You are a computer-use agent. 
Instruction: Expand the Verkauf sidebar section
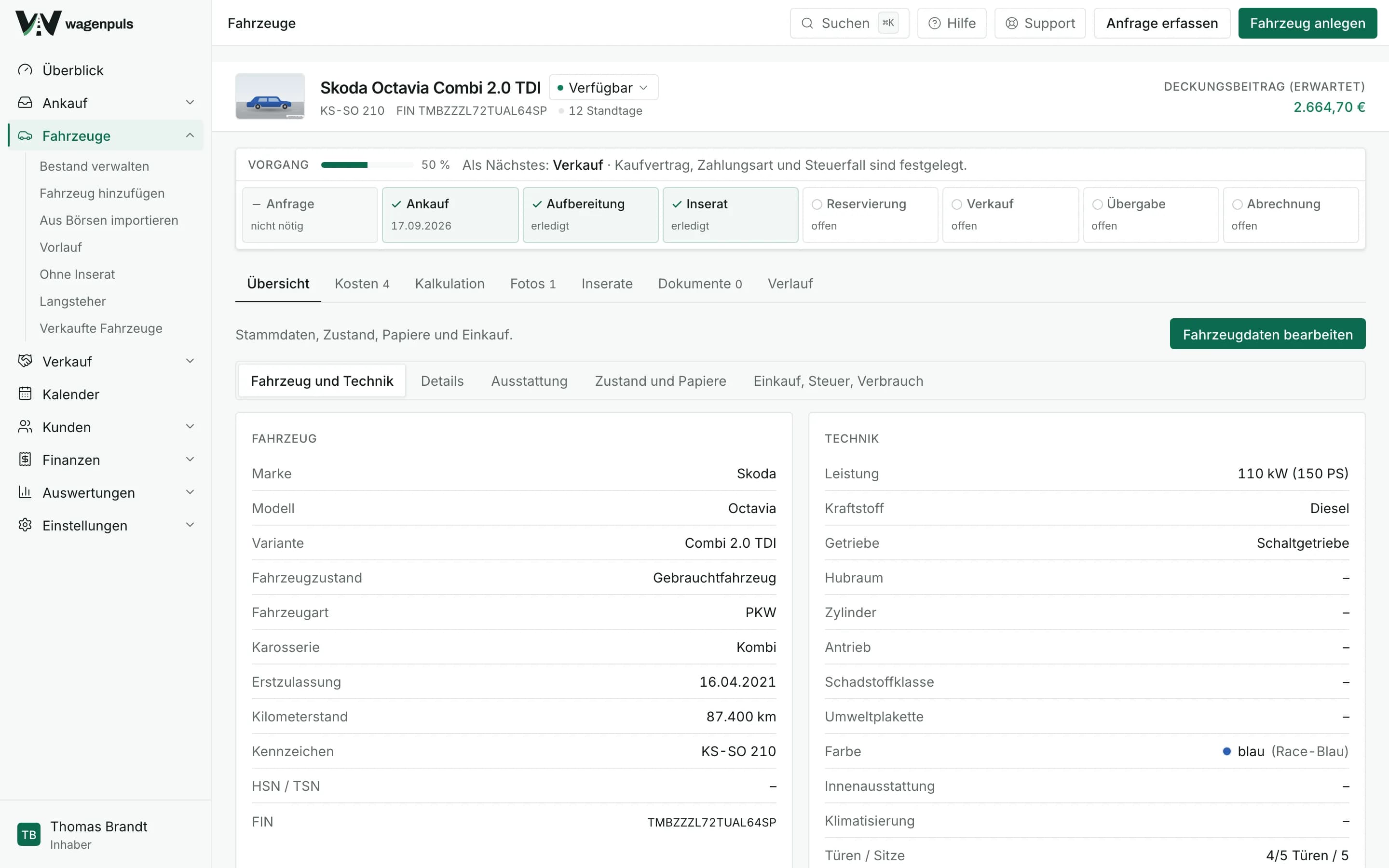(190, 361)
